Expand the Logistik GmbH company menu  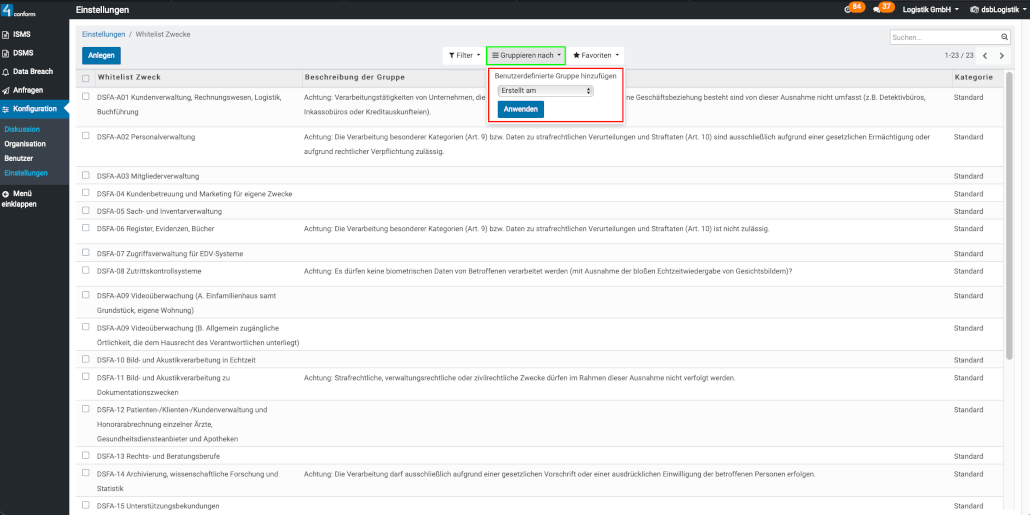coord(930,9)
